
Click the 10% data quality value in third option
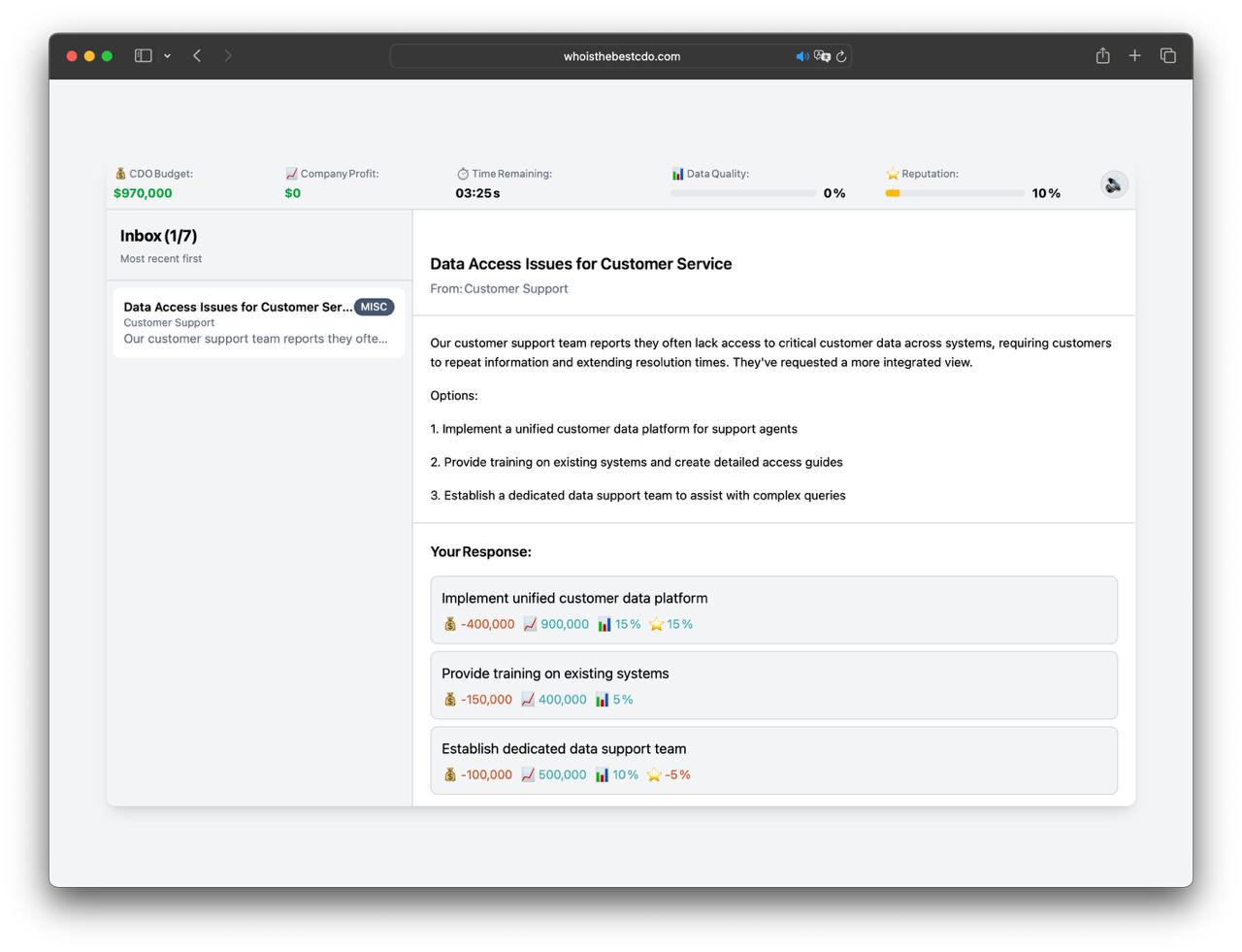(x=626, y=774)
